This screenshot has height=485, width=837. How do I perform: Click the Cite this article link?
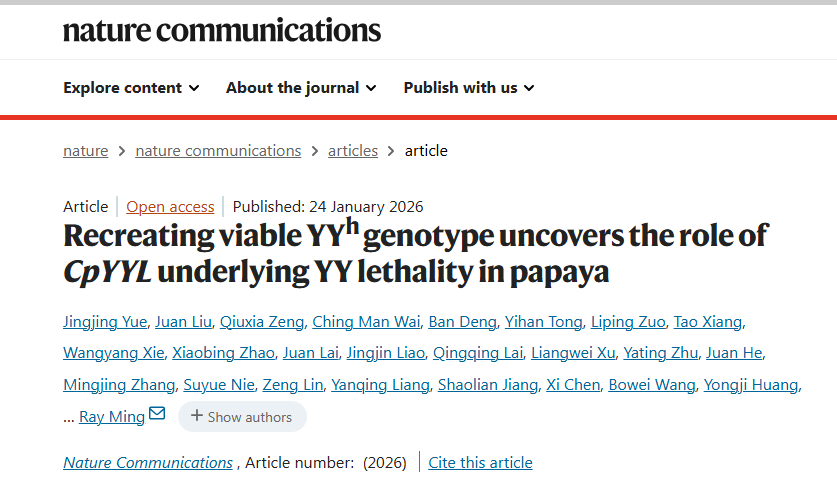(480, 463)
